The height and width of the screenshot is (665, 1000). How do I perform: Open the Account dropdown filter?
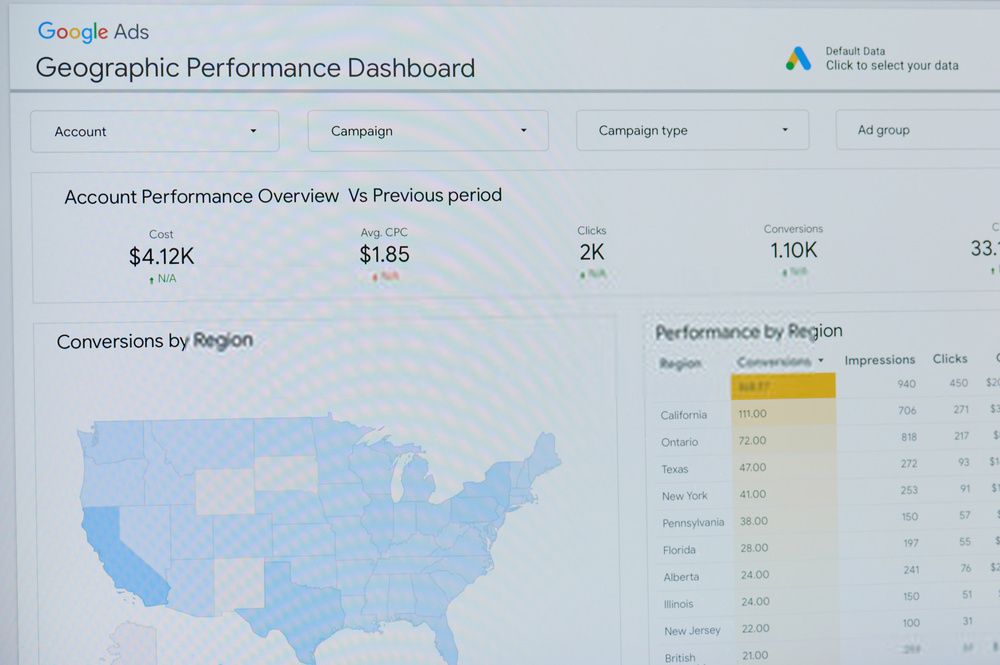154,131
